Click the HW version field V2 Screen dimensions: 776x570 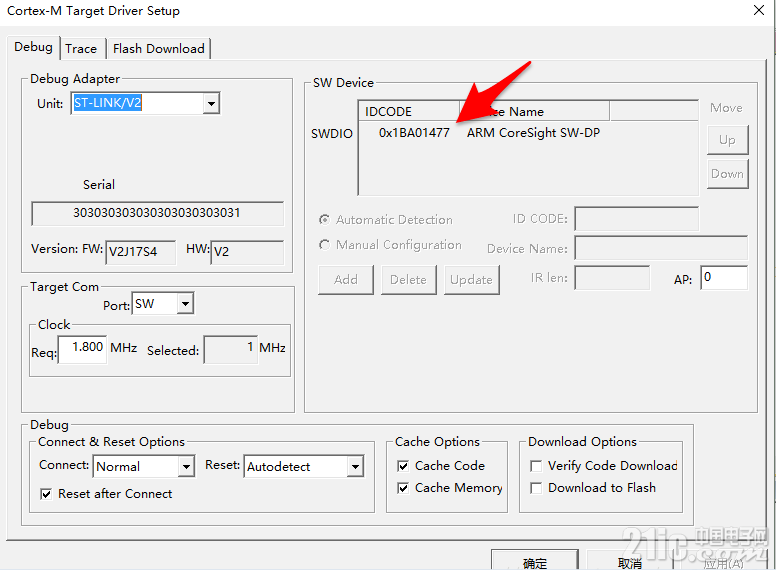point(247,252)
